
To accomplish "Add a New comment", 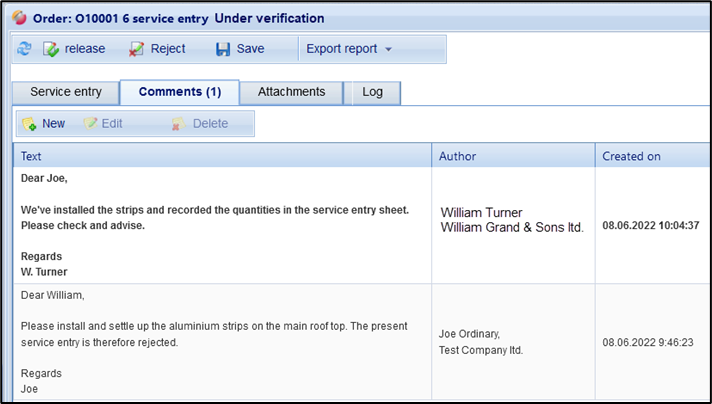I will 44,124.
